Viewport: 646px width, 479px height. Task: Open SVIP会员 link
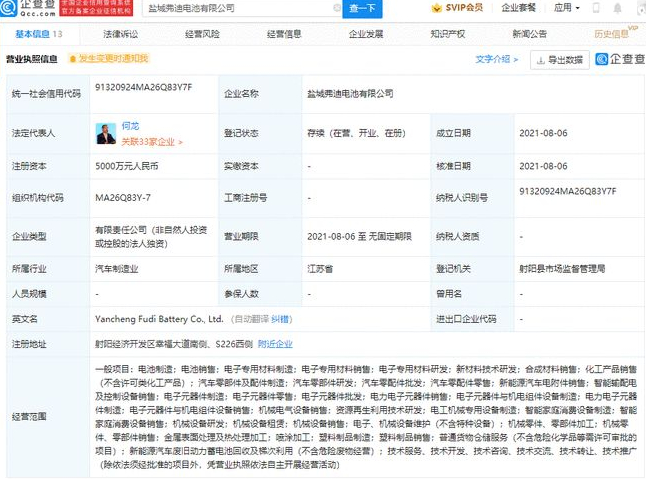pos(464,8)
